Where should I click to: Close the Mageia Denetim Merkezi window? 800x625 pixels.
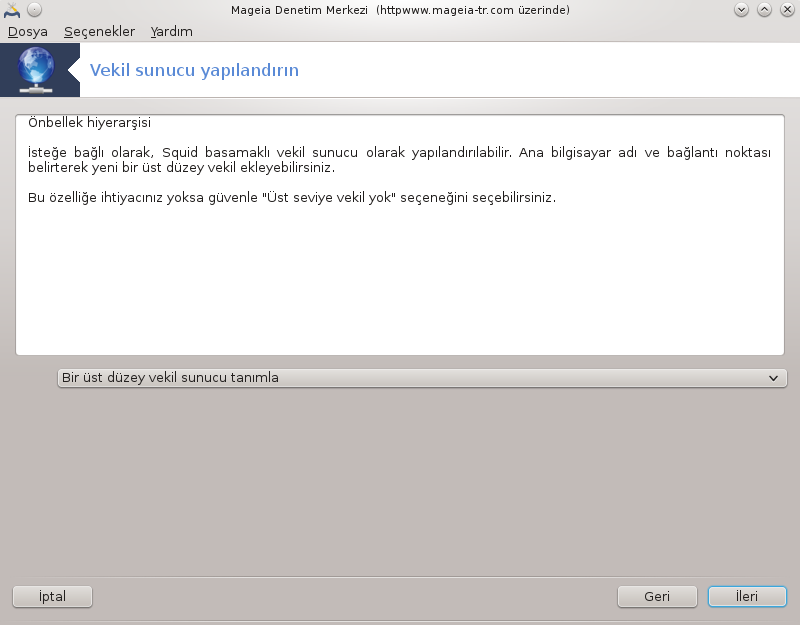[x=787, y=10]
